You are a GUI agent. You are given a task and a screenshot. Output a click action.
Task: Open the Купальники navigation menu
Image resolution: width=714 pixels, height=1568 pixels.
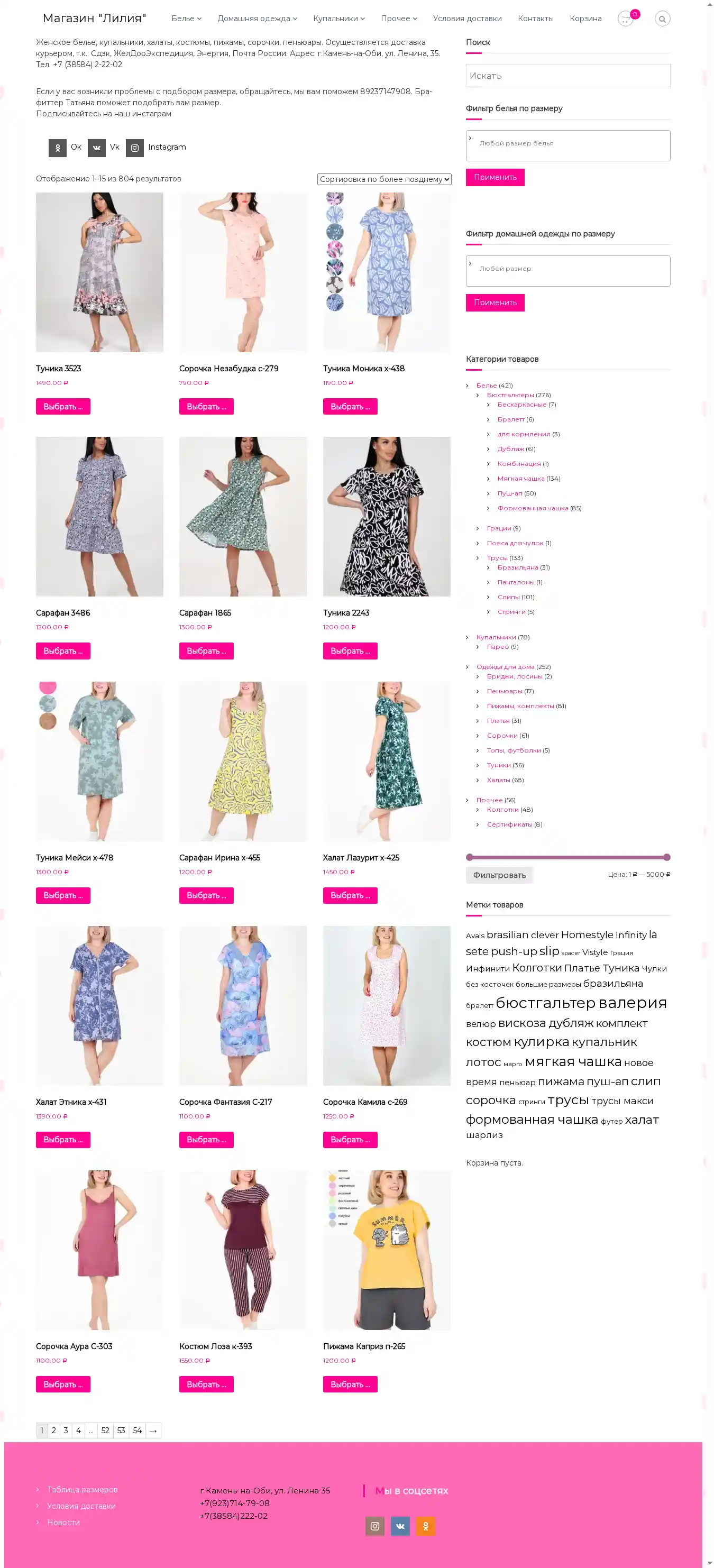pos(339,19)
